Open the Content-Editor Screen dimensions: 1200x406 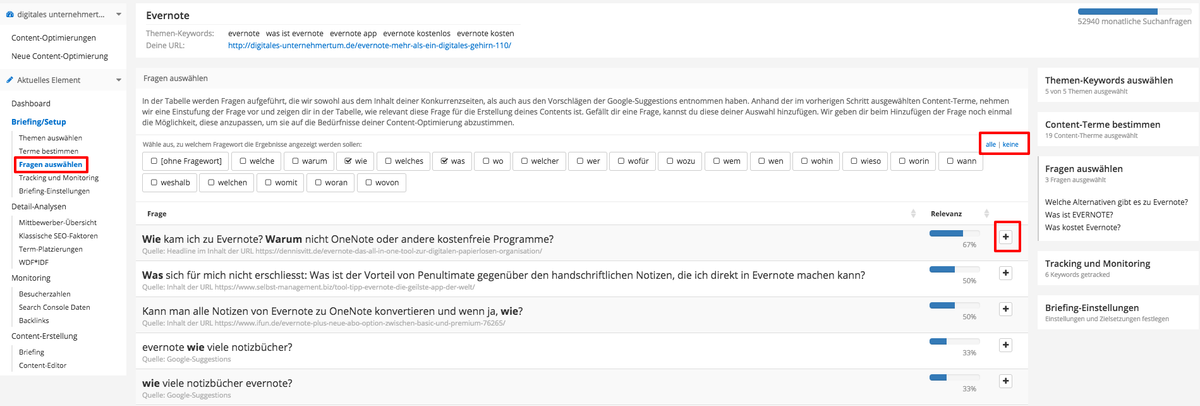tap(42, 365)
